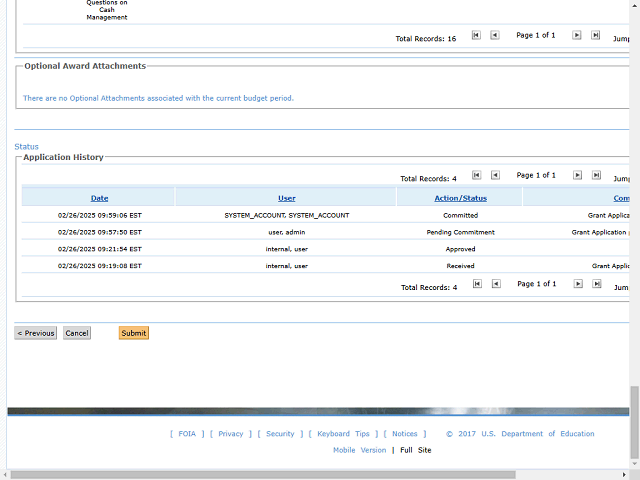Click first-page icon below Application History table
The width and height of the screenshot is (640, 480).
pos(476,284)
